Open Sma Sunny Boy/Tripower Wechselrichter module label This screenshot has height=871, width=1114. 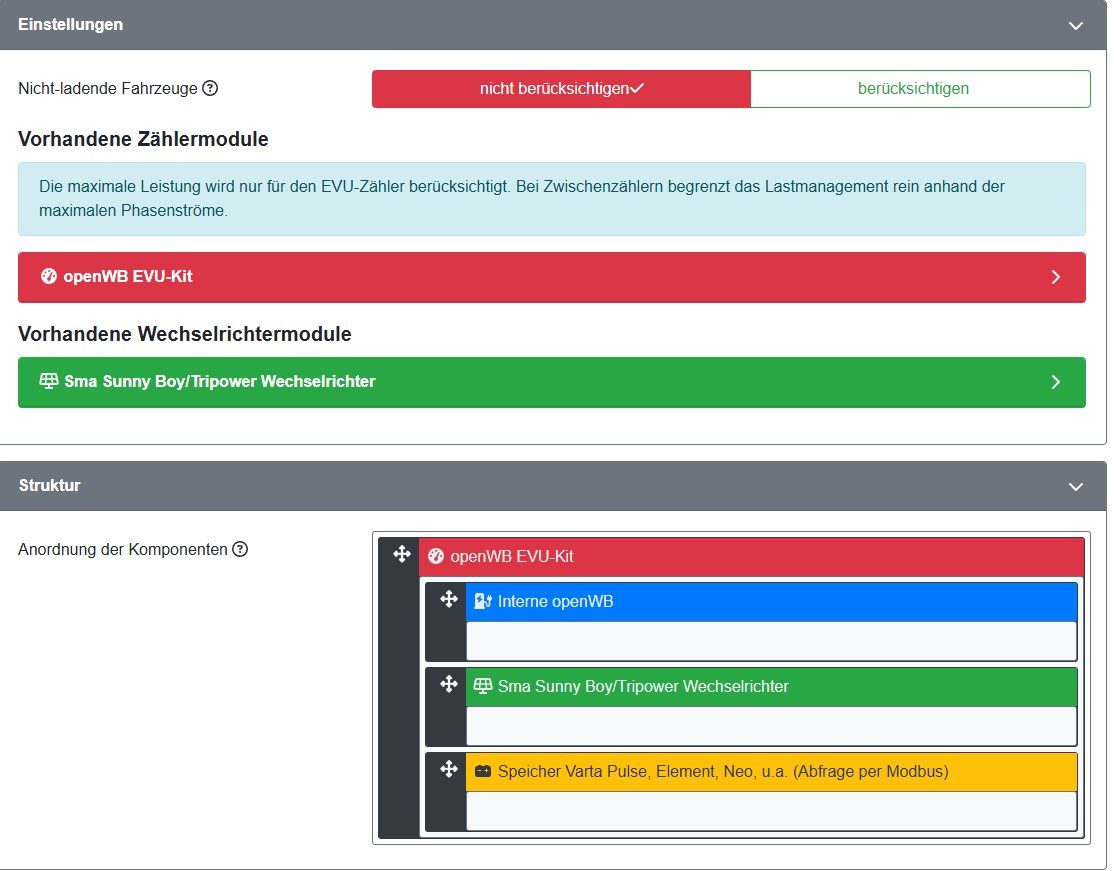(x=220, y=382)
